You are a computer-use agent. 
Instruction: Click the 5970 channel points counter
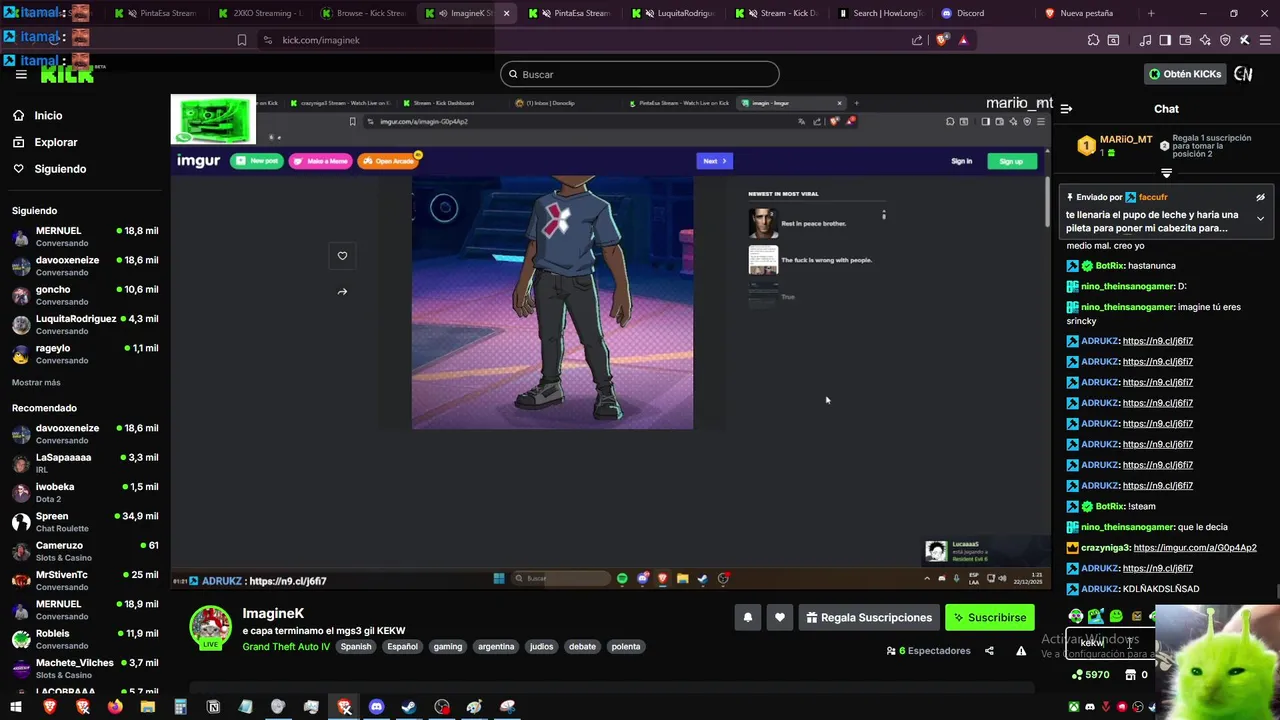point(1090,675)
